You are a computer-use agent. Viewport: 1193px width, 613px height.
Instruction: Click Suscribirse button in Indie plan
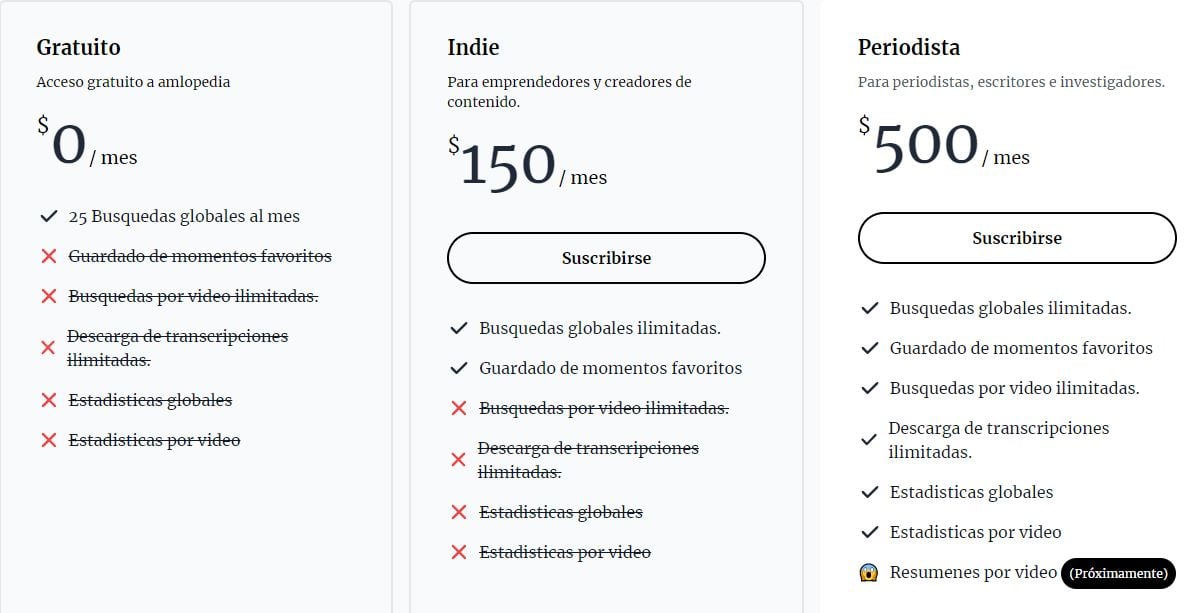(606, 258)
